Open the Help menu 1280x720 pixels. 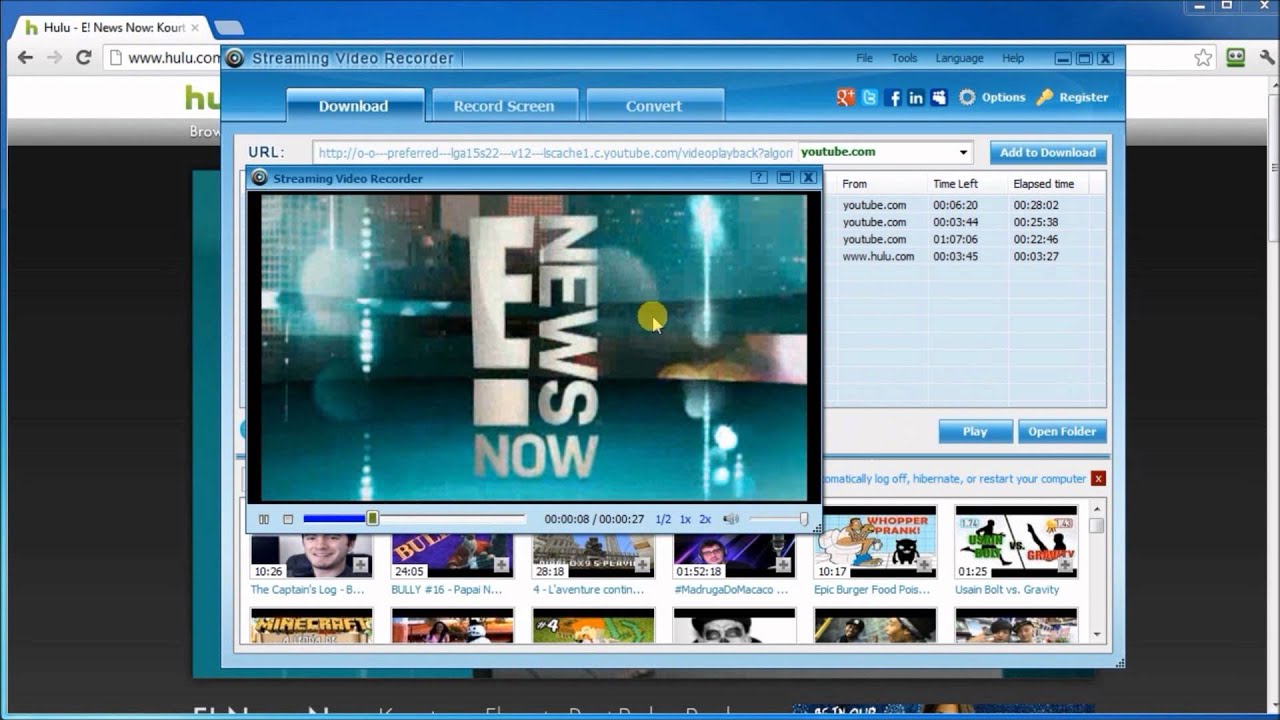(1013, 59)
